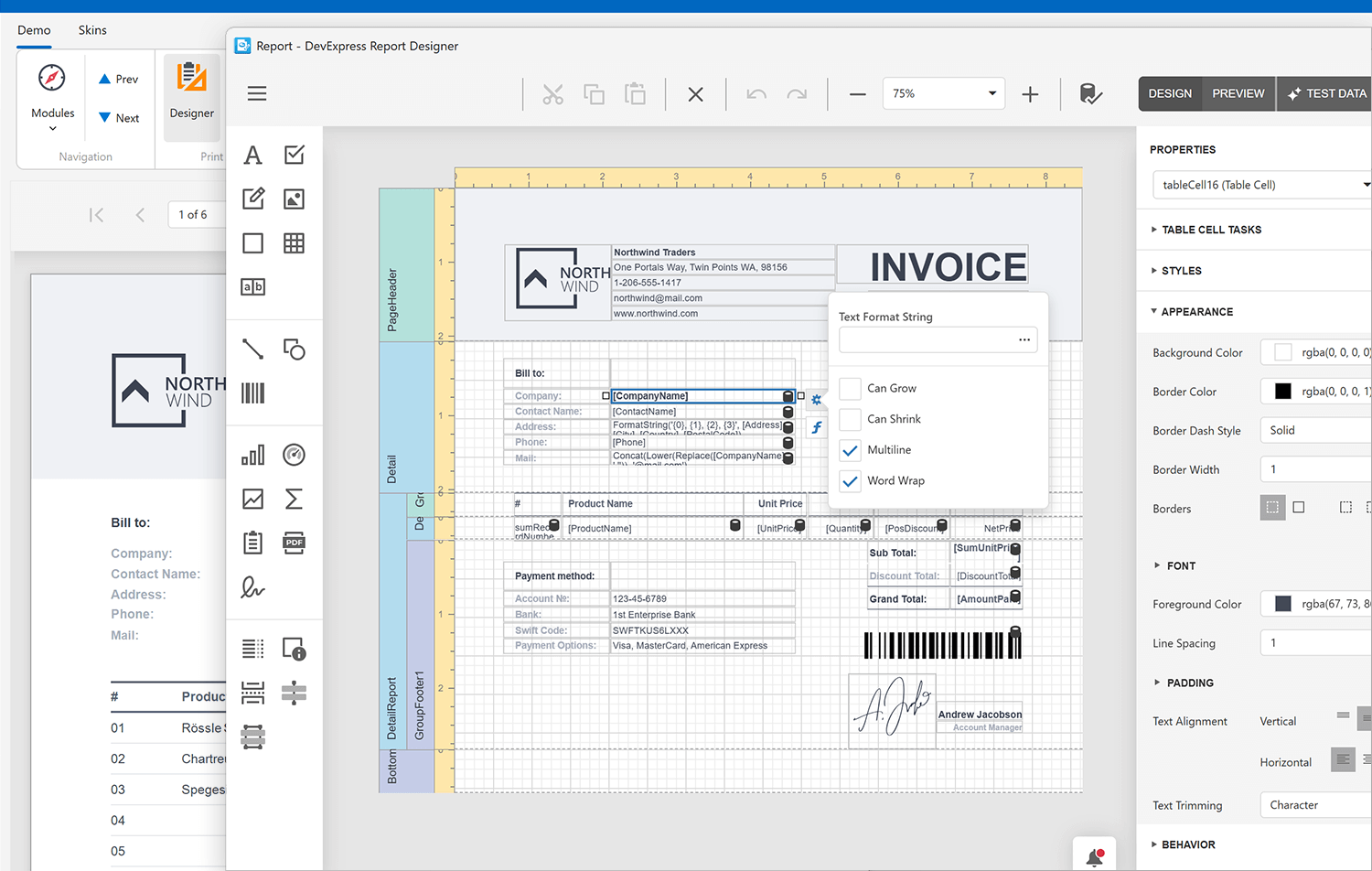1372x871 pixels.
Task: Switch to the Preview tab
Action: pos(1238,93)
